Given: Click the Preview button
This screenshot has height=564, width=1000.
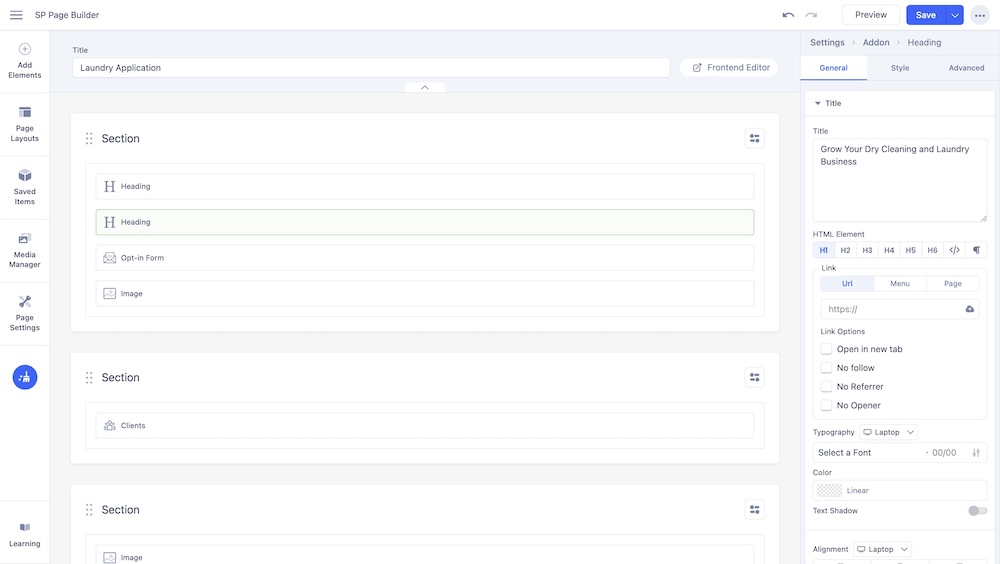Looking at the screenshot, I should point(870,15).
